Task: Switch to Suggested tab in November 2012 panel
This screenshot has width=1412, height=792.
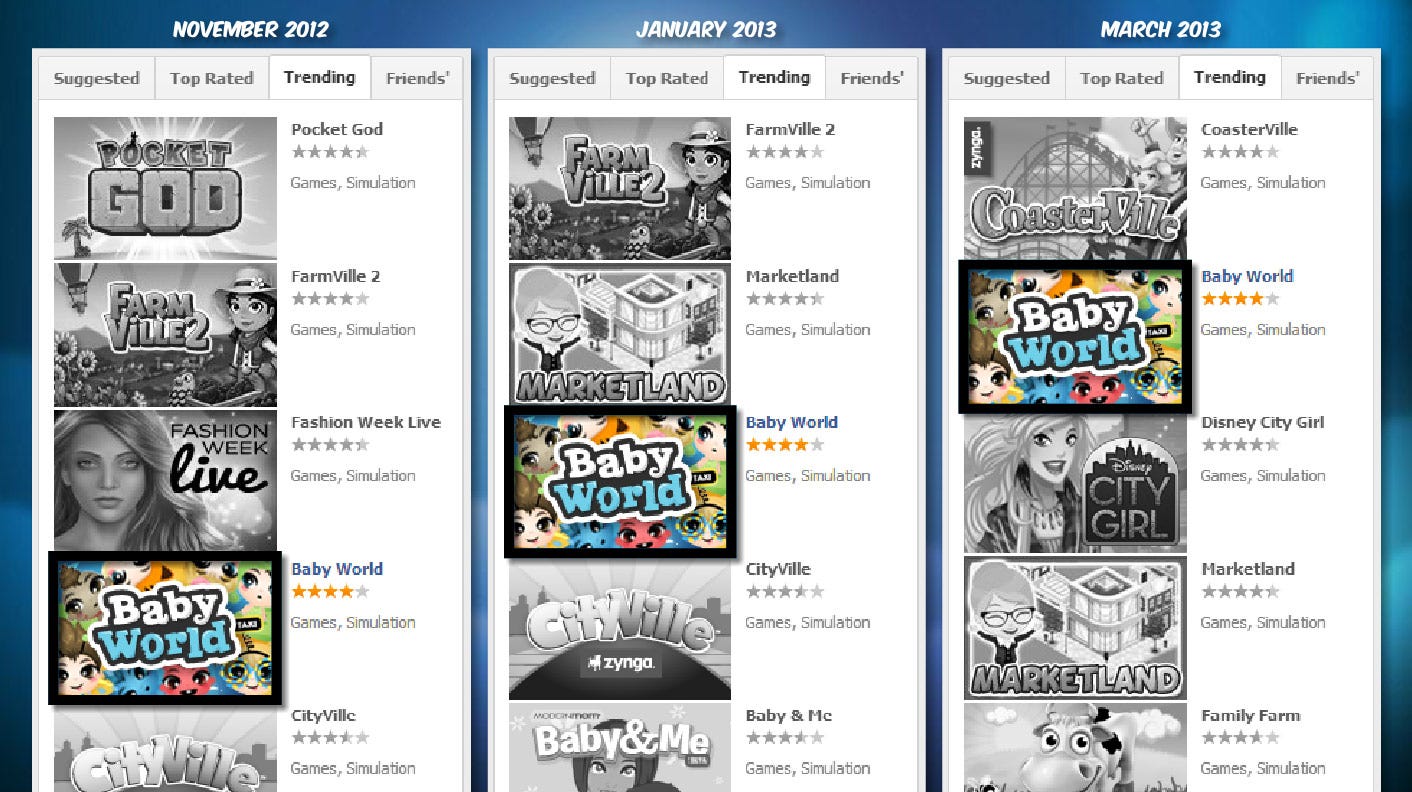Action: 97,78
